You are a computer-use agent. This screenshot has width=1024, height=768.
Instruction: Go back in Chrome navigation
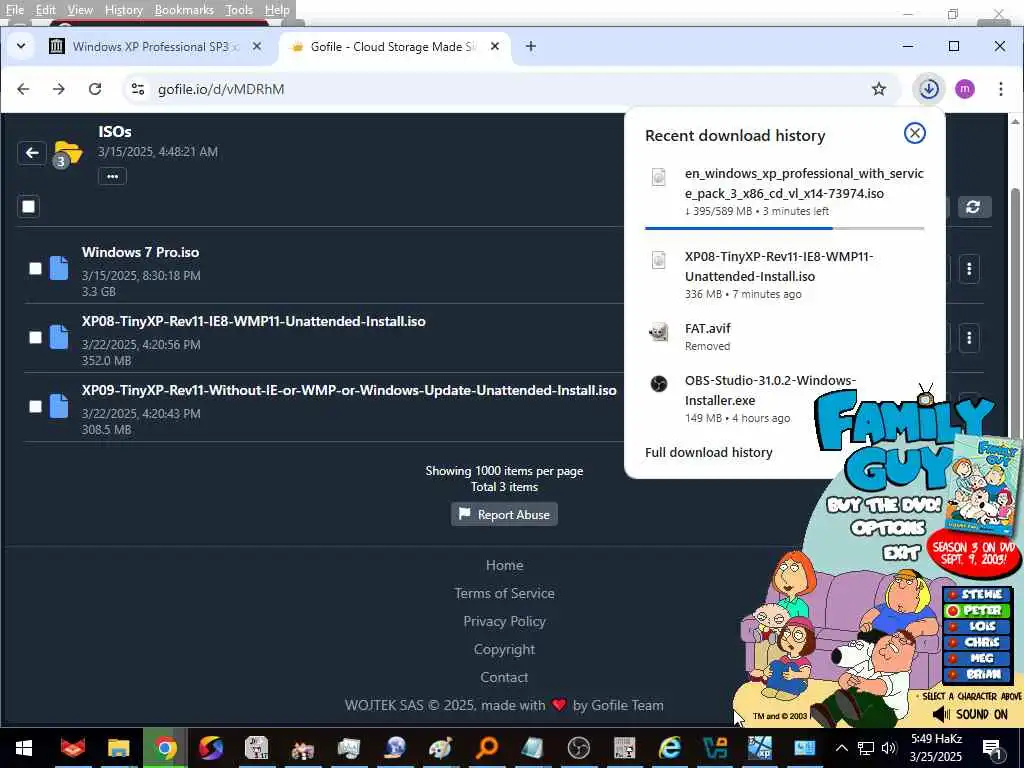click(24, 89)
